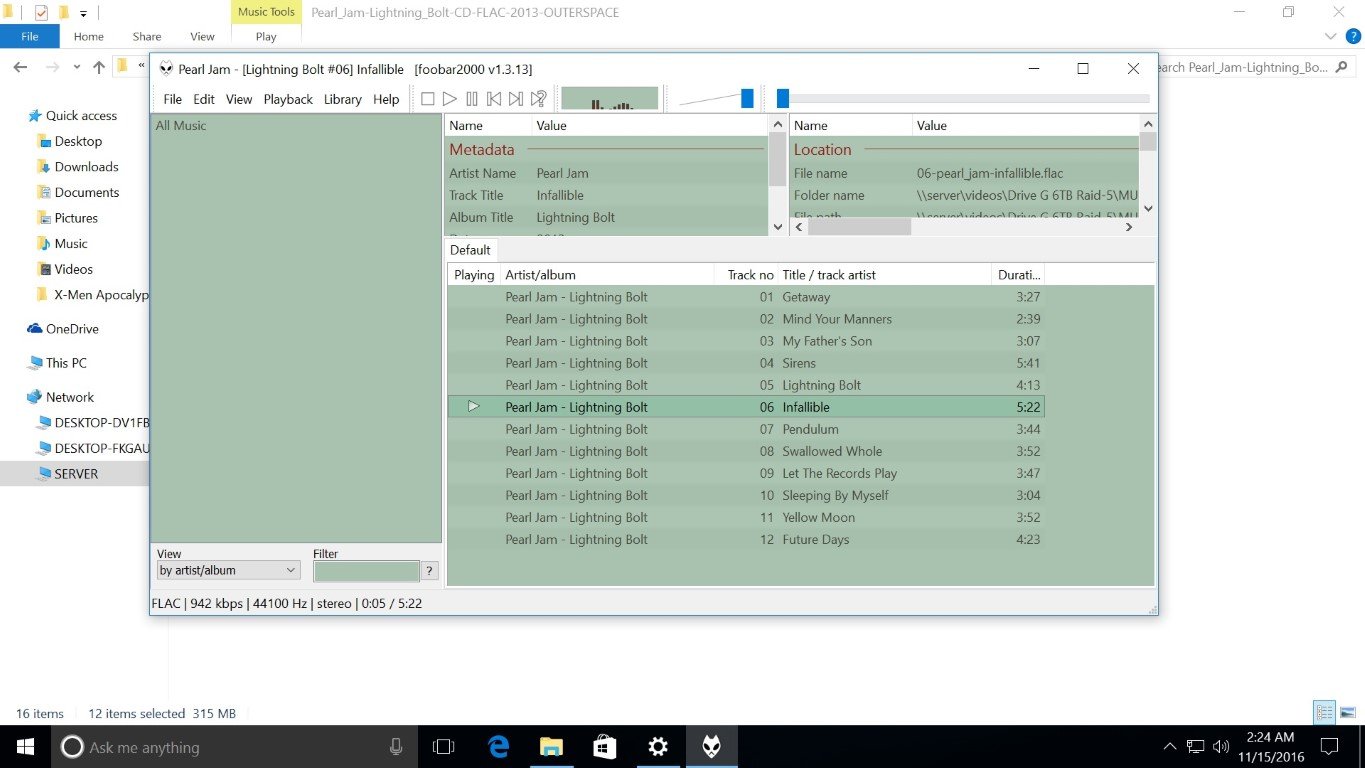
Task: Click the playing indicator on Infallible row
Action: (474, 407)
